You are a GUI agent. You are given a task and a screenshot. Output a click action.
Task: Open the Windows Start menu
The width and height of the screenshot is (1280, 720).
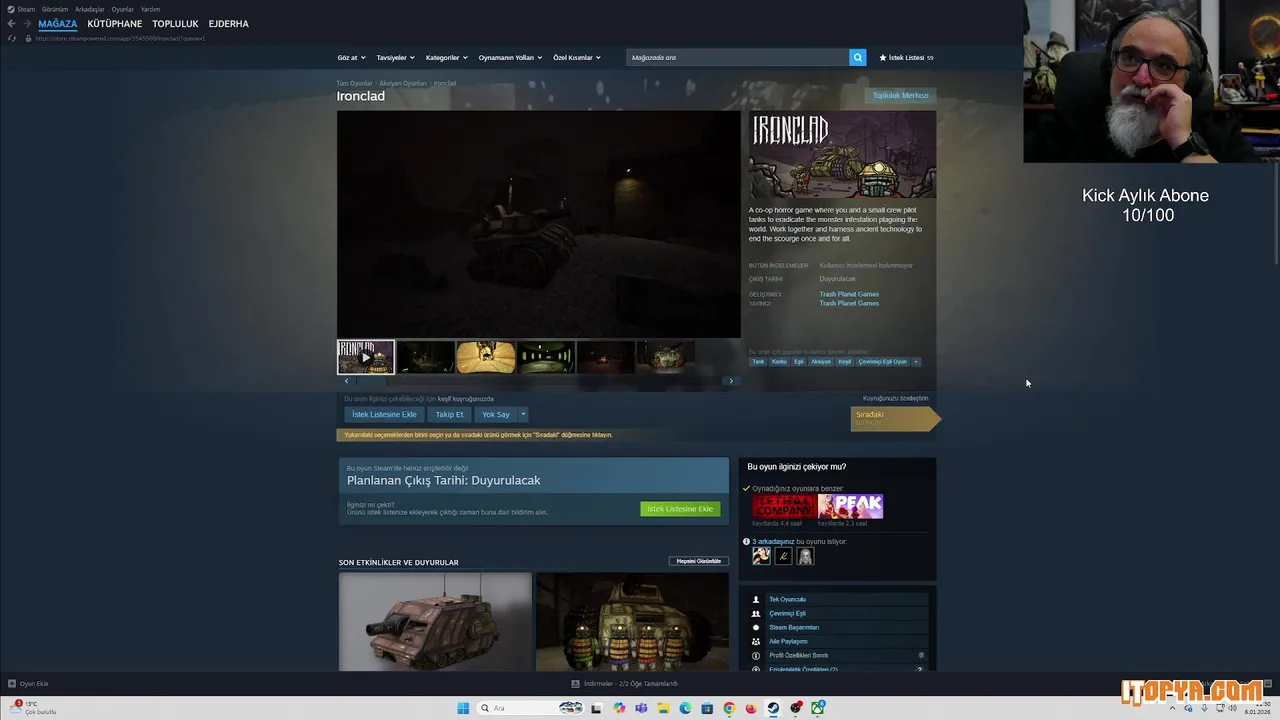click(x=463, y=708)
